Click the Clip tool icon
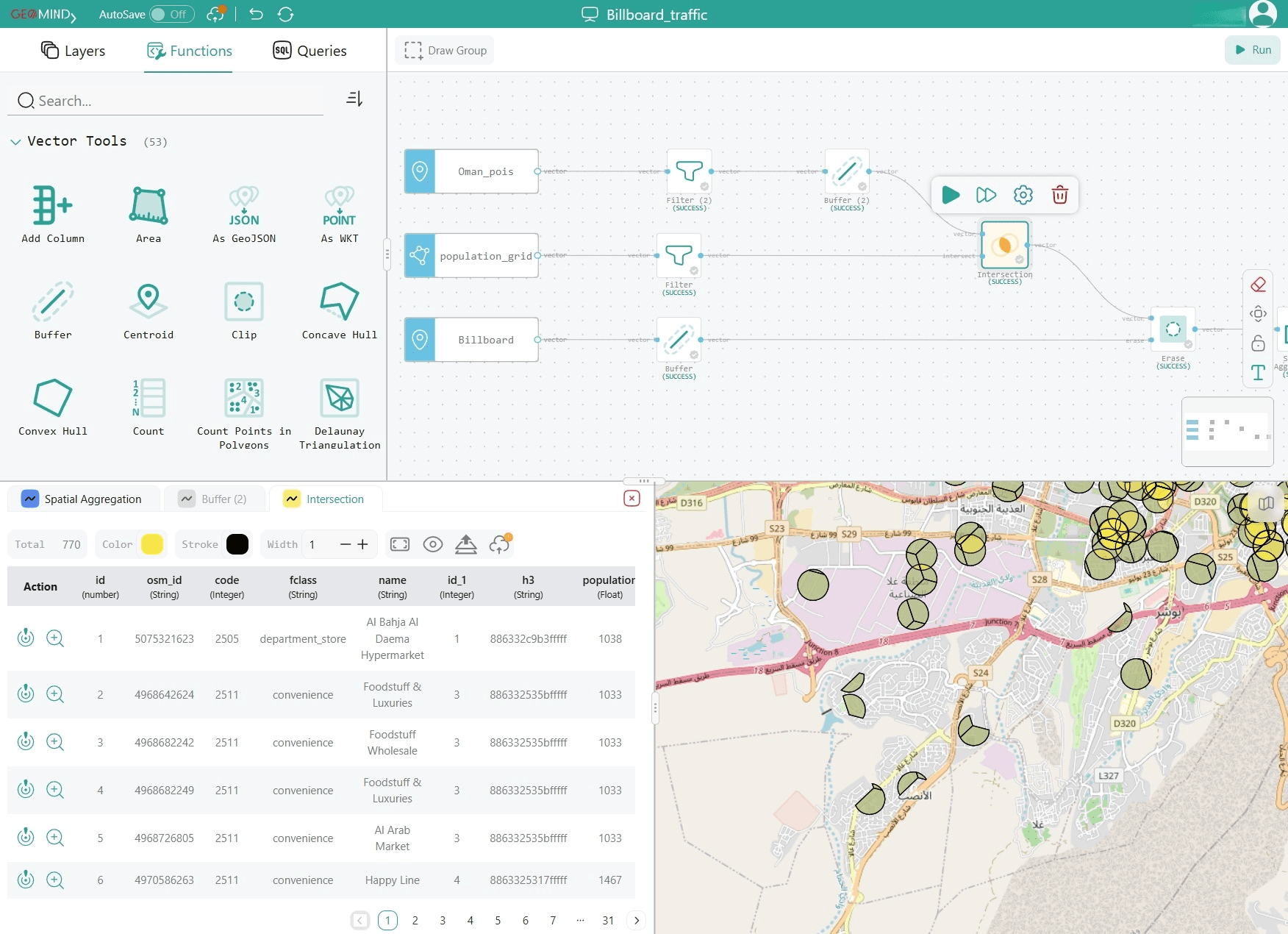 point(244,303)
